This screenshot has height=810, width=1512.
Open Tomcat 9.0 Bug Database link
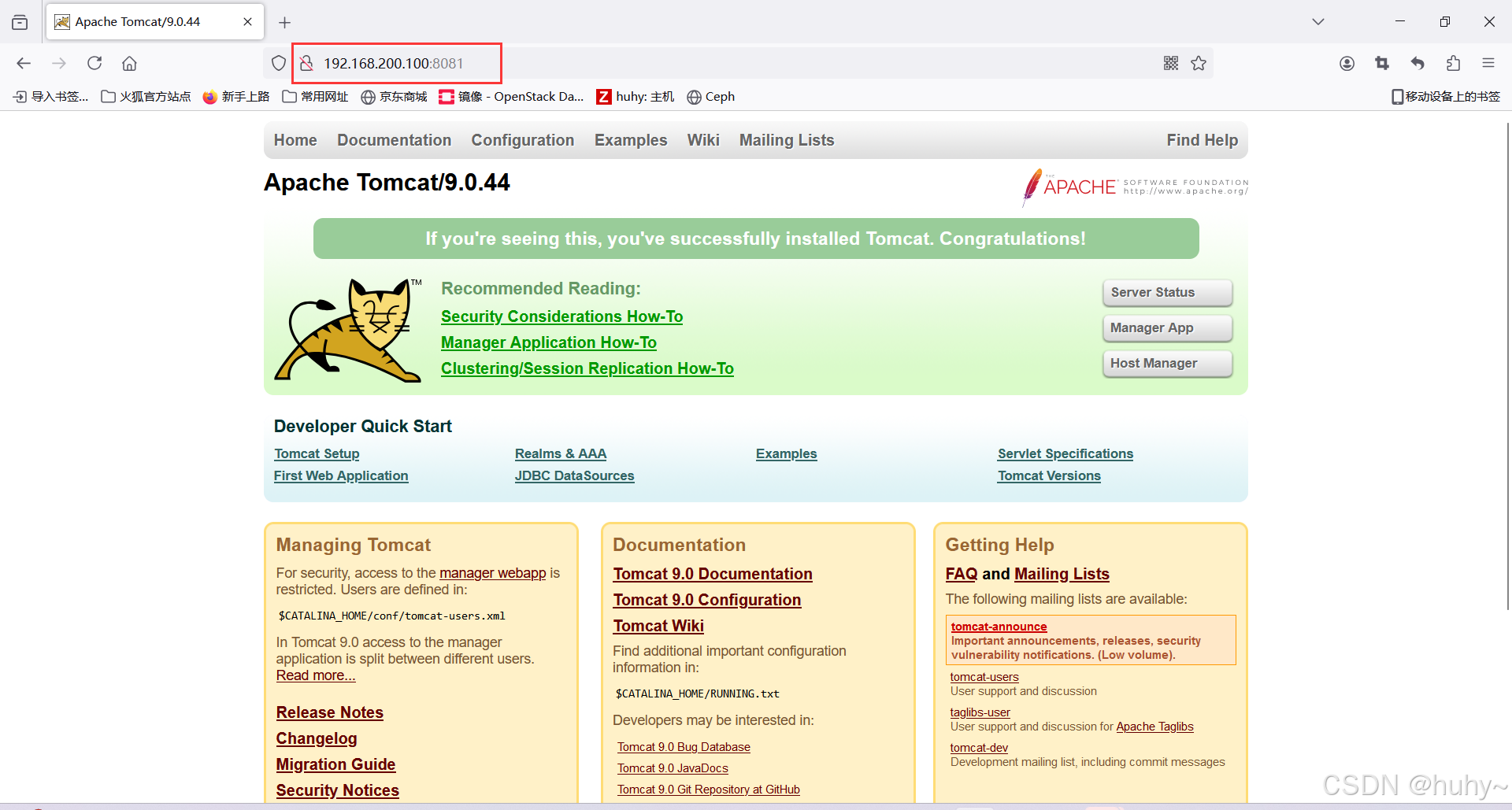point(684,747)
